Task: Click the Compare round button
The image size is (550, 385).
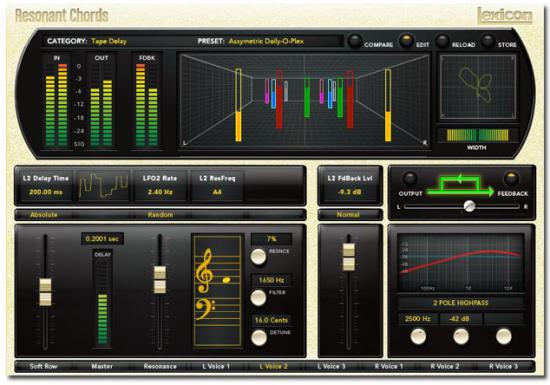Action: tap(354, 41)
